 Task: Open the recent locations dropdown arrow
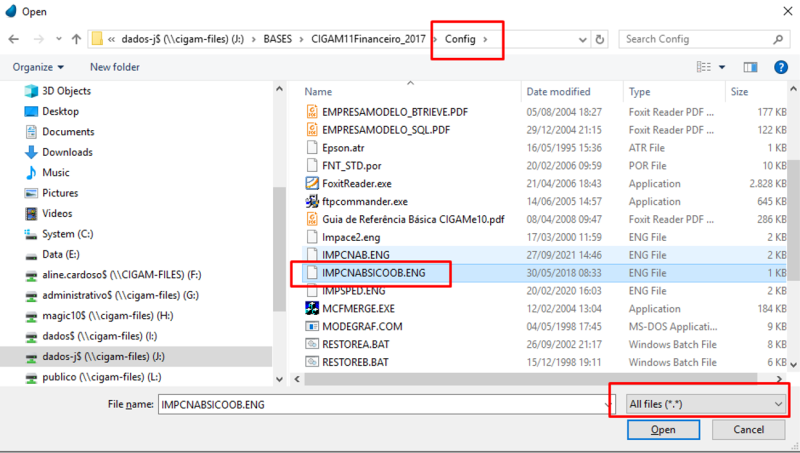click(59, 39)
